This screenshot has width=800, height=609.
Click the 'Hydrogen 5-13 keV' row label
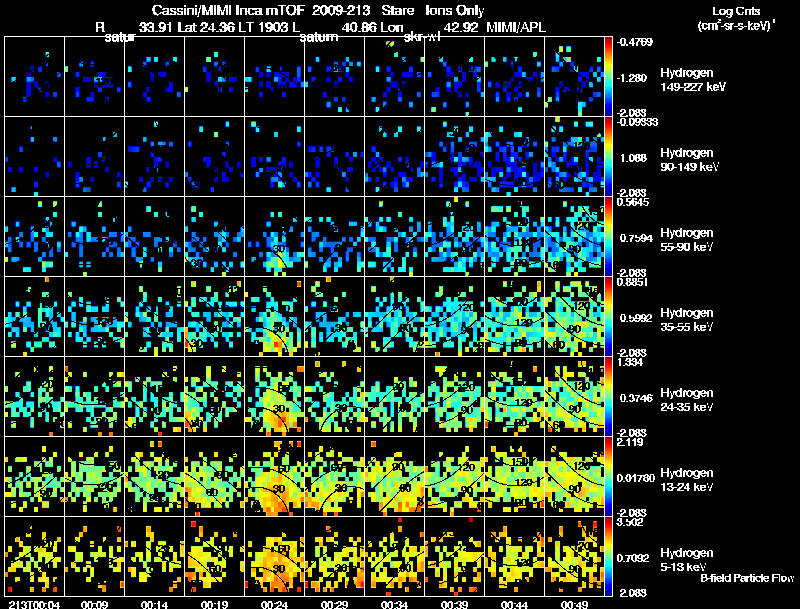click(687, 560)
